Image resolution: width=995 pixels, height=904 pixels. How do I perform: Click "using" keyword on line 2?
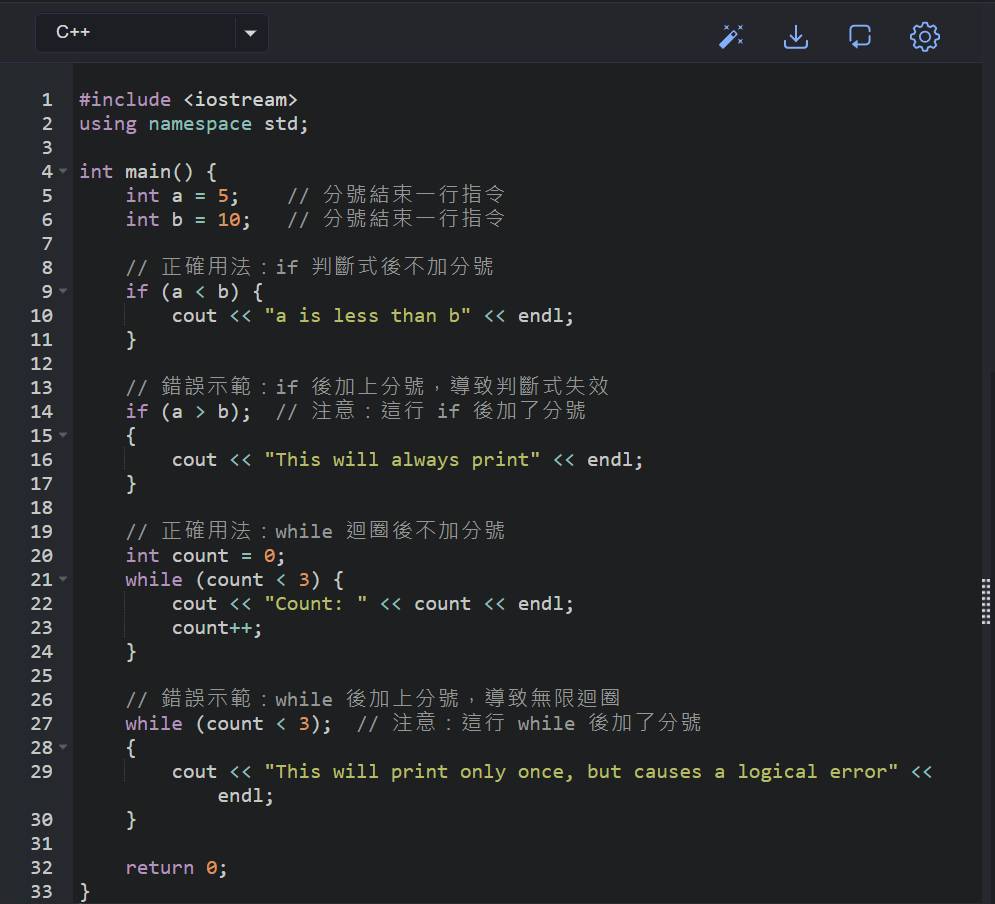pos(108,124)
